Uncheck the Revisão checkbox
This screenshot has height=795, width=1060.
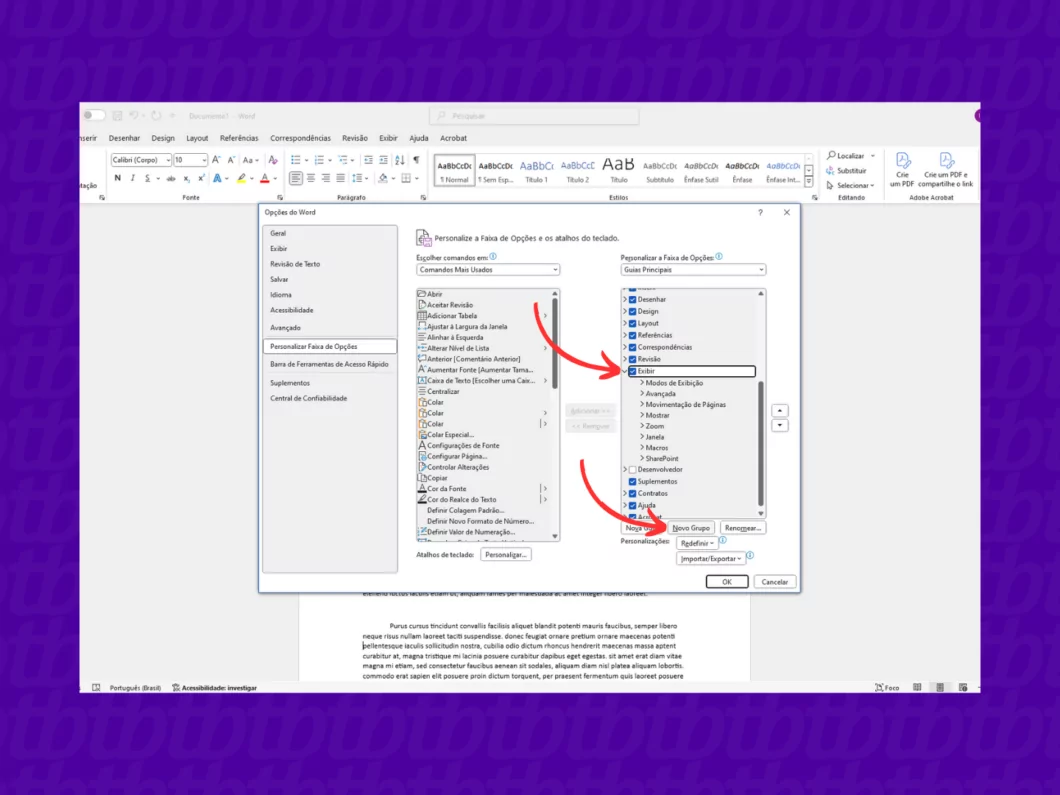click(x=633, y=360)
